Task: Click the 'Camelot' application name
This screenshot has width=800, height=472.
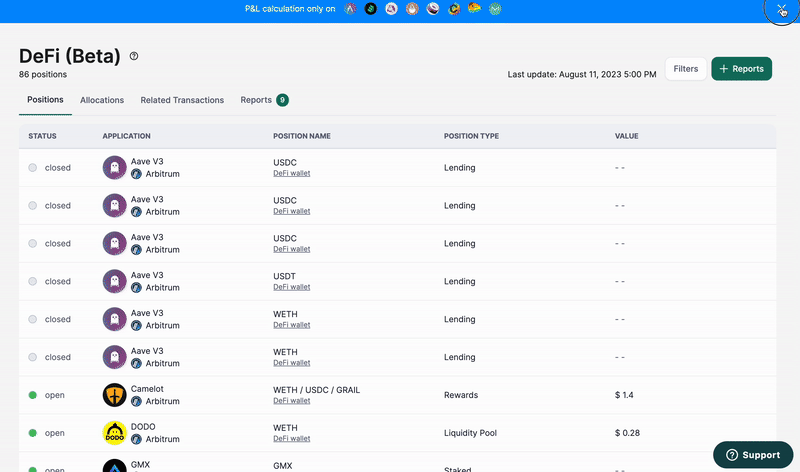Action: point(147,389)
